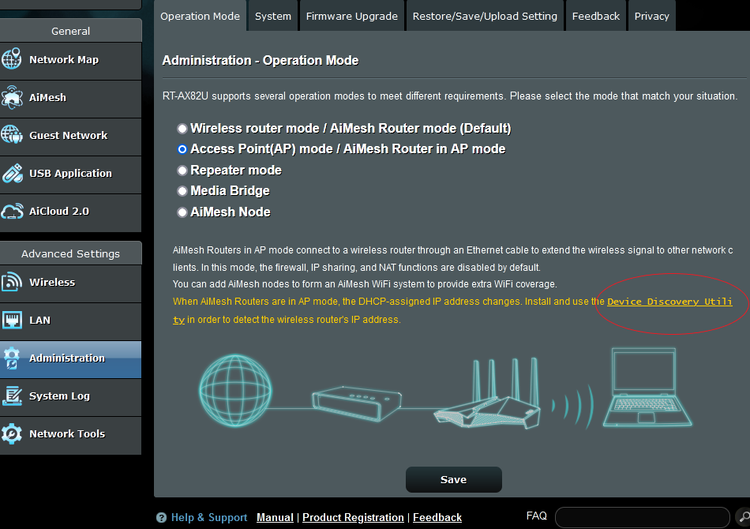Open the Product Registration link

pos(353,518)
